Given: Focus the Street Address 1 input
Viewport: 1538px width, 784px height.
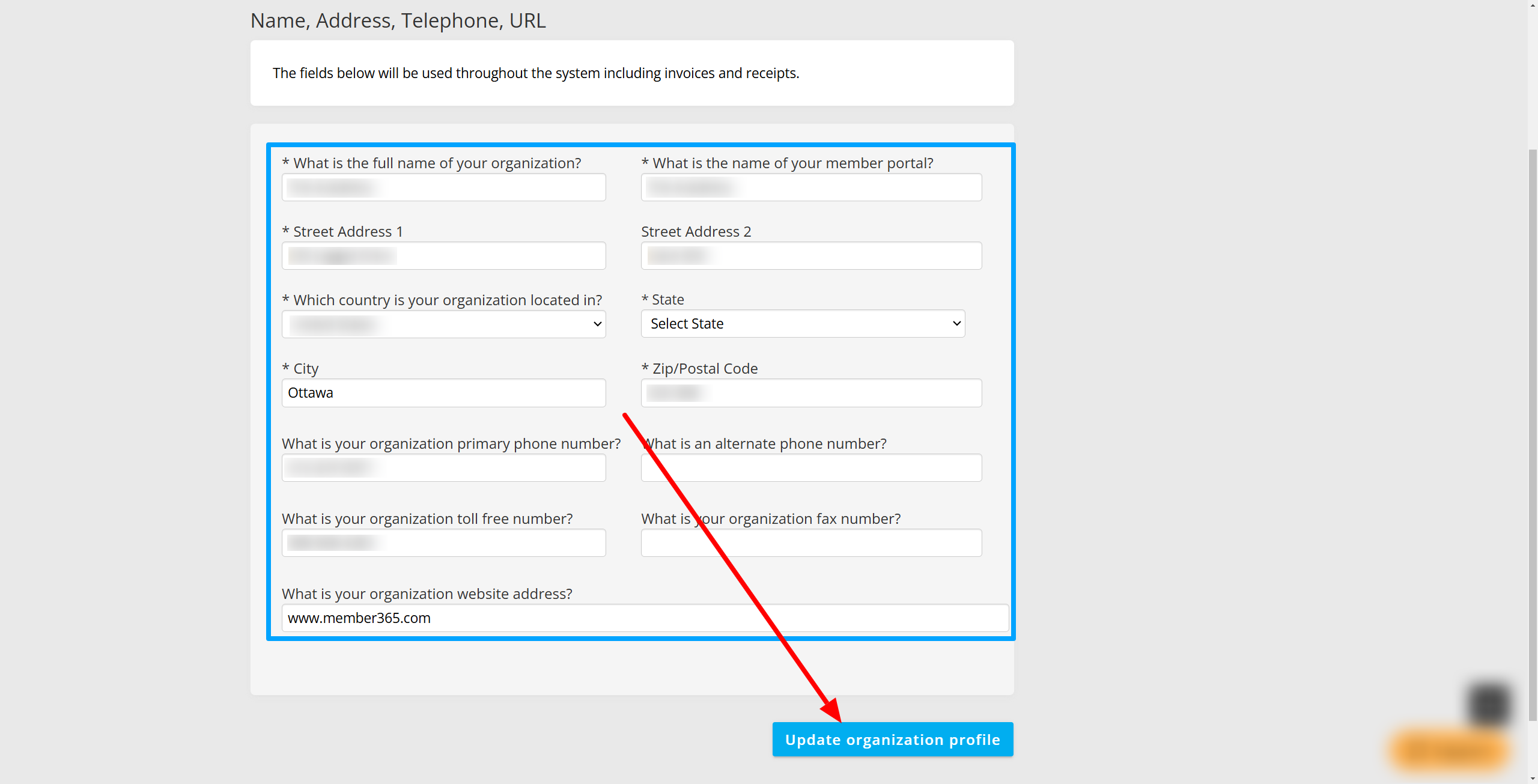Looking at the screenshot, I should [x=444, y=256].
